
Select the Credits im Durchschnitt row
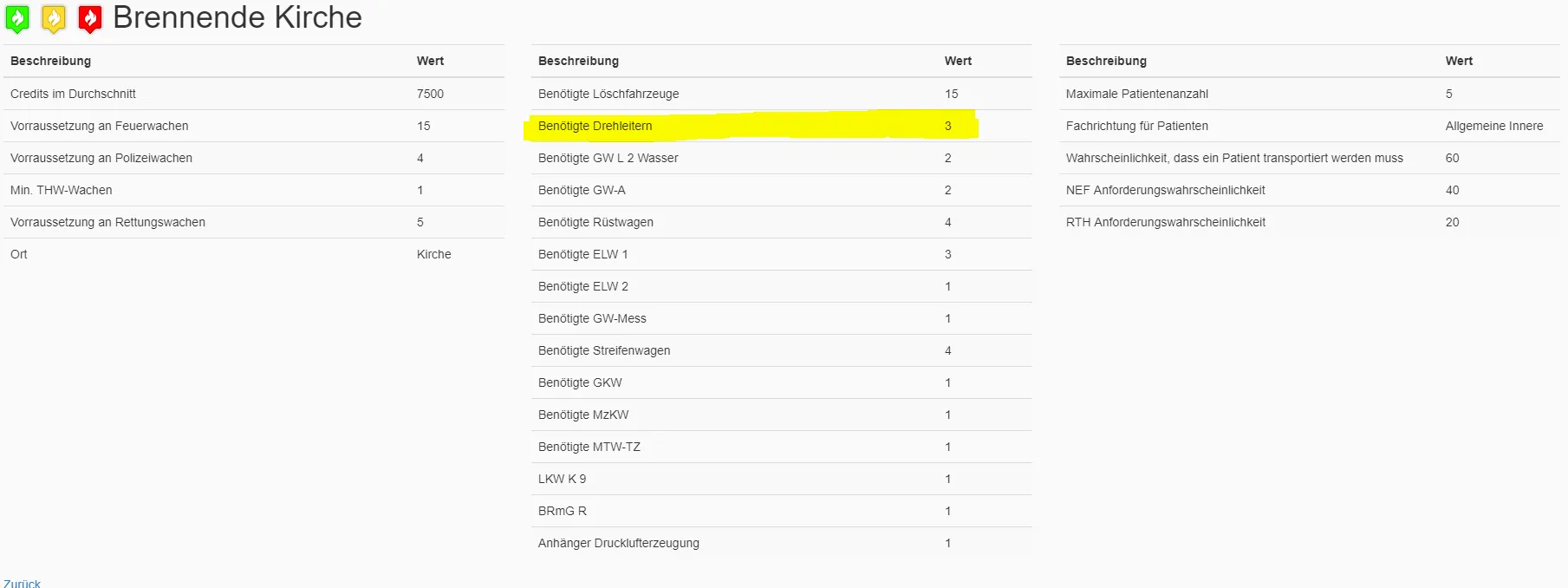(x=73, y=94)
